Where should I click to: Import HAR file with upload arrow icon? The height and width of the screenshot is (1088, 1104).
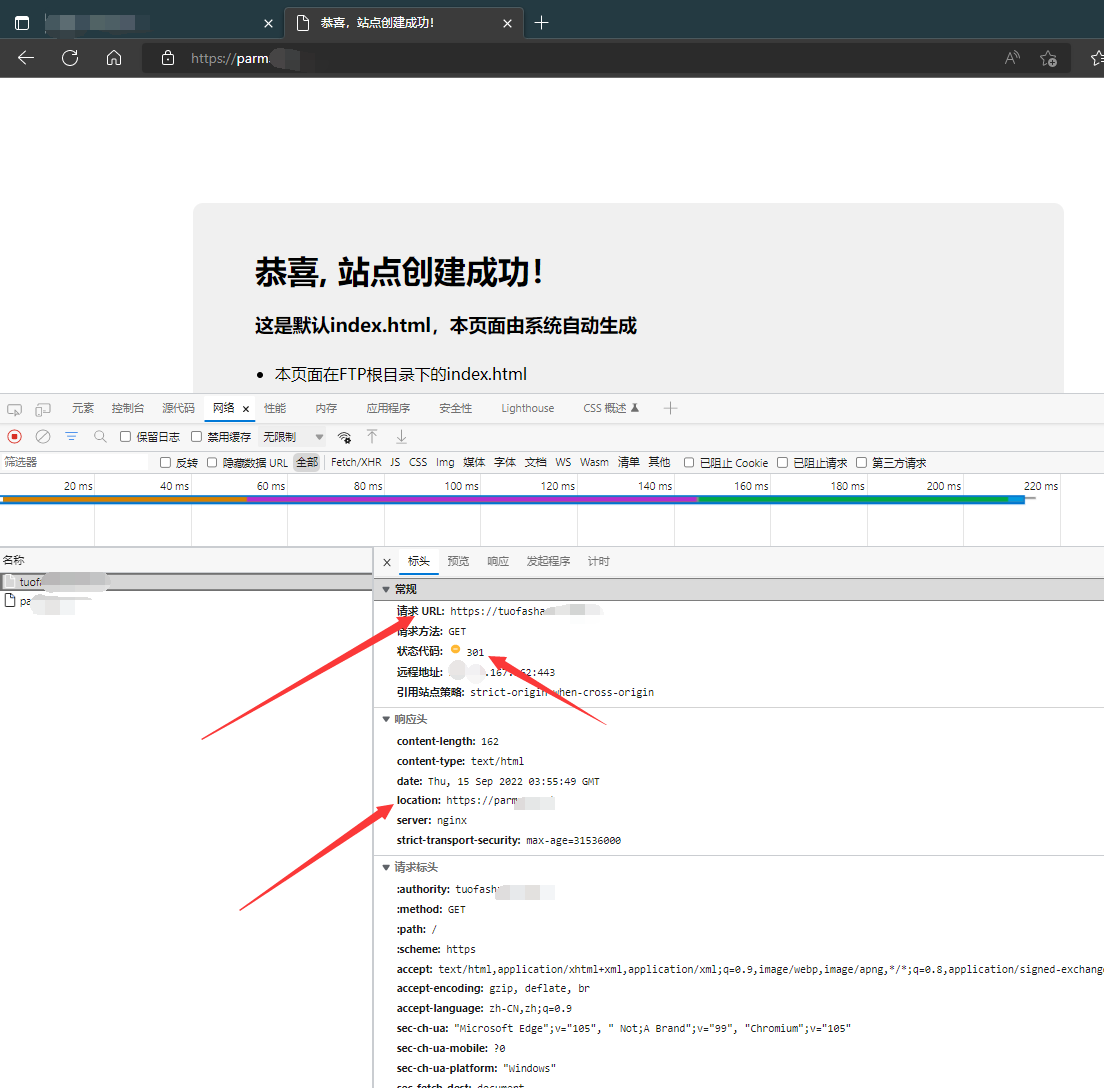coord(372,437)
